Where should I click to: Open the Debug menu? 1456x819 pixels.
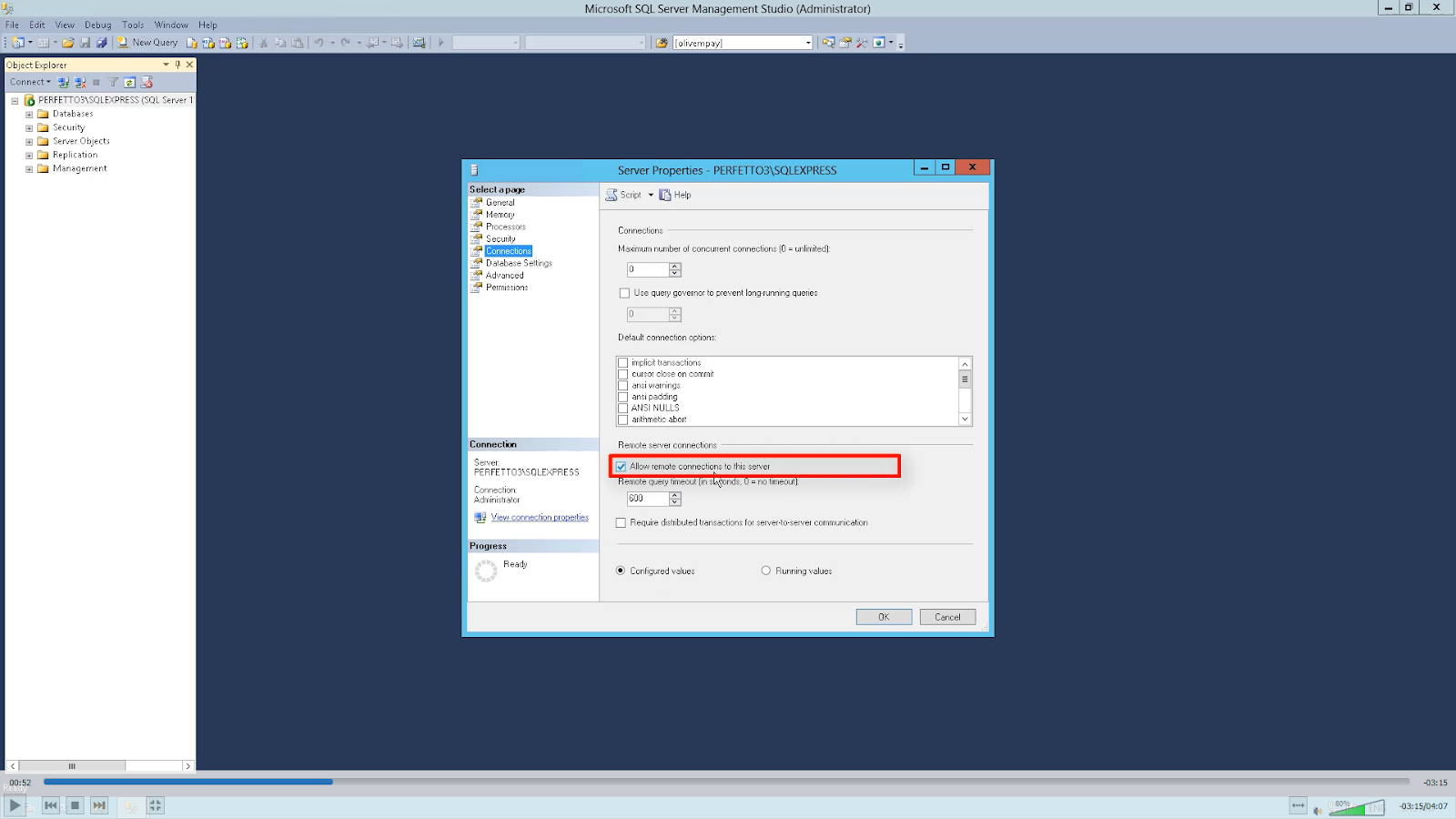[96, 25]
